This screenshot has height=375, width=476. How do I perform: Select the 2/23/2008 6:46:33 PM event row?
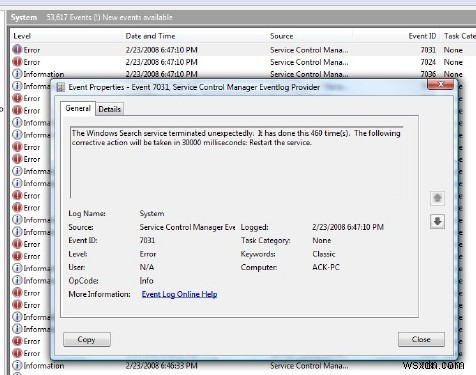pos(243,365)
